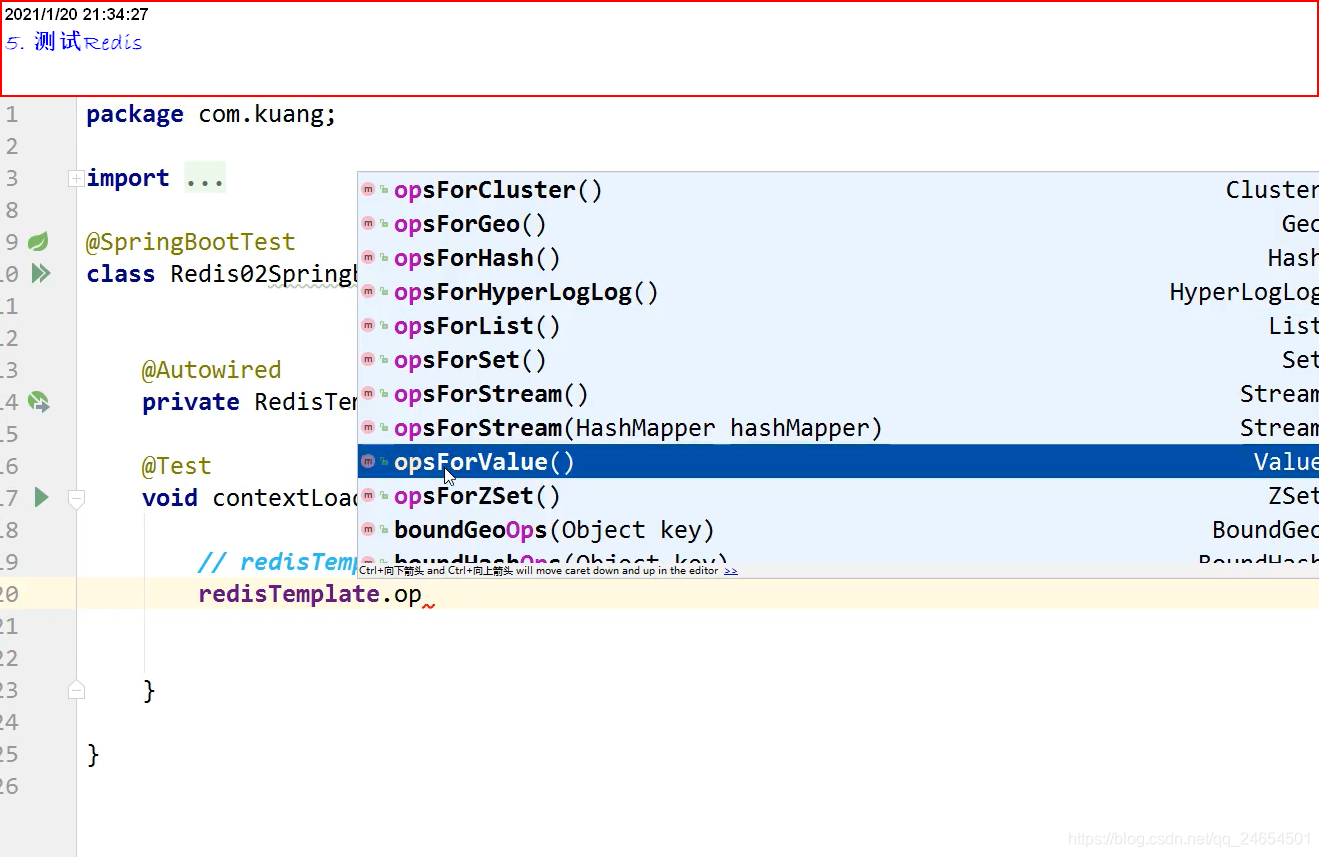
Task: Click 'HyperLogLog' return type in popup
Action: (1244, 292)
